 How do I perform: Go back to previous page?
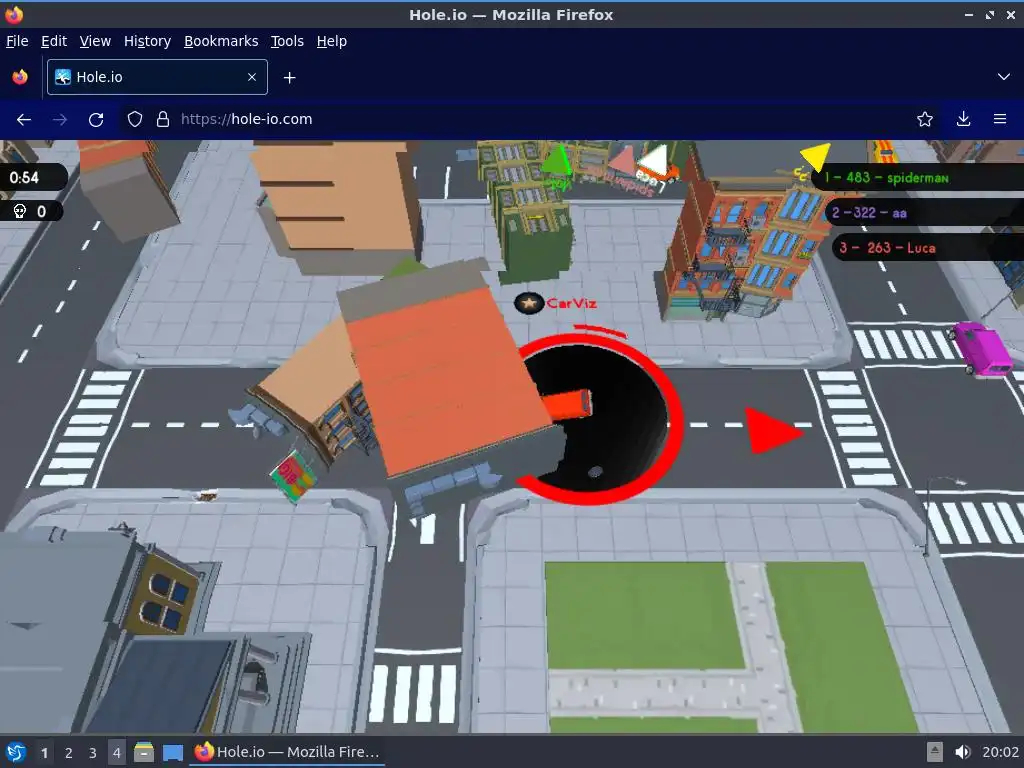24,120
